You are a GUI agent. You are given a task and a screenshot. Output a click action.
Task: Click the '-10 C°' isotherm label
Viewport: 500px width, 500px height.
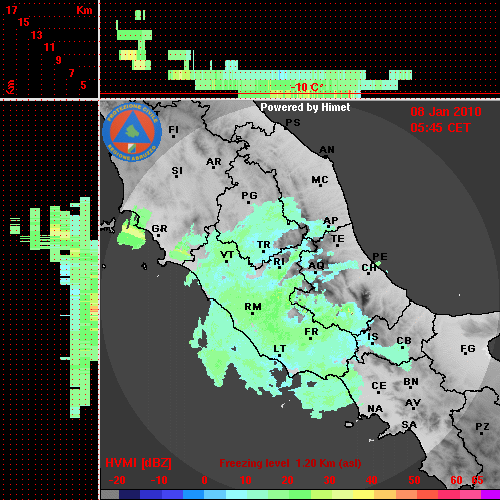click(307, 87)
